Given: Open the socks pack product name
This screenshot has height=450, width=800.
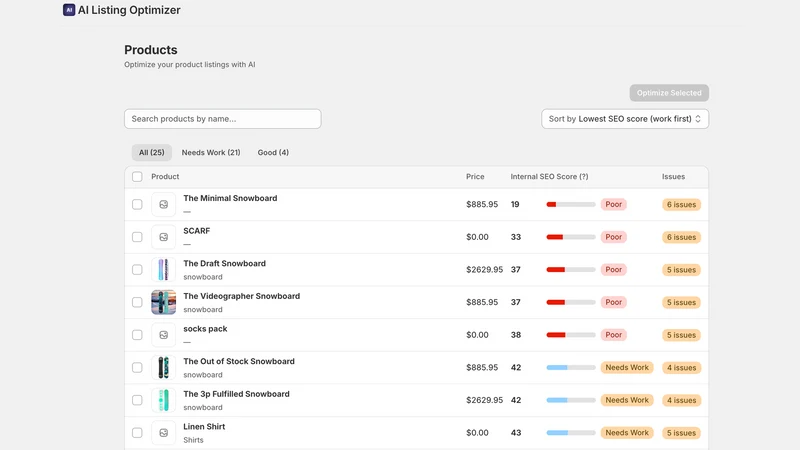Looking at the screenshot, I should pos(205,329).
